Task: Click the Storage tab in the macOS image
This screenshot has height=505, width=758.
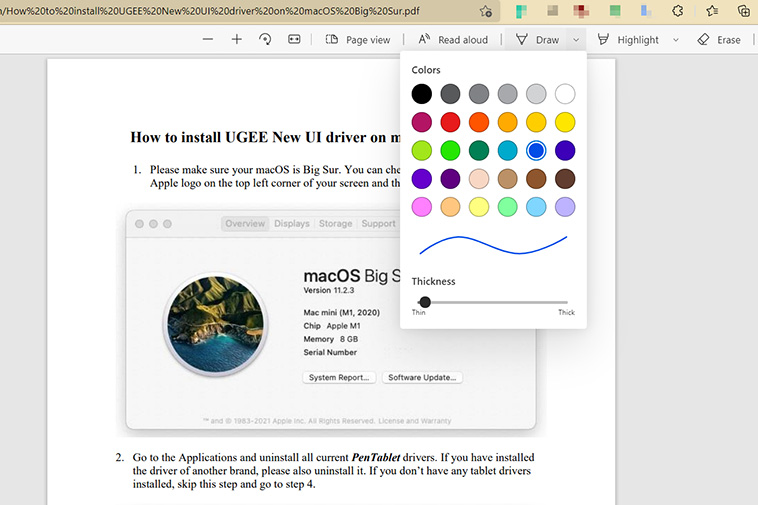Action: click(x=335, y=224)
